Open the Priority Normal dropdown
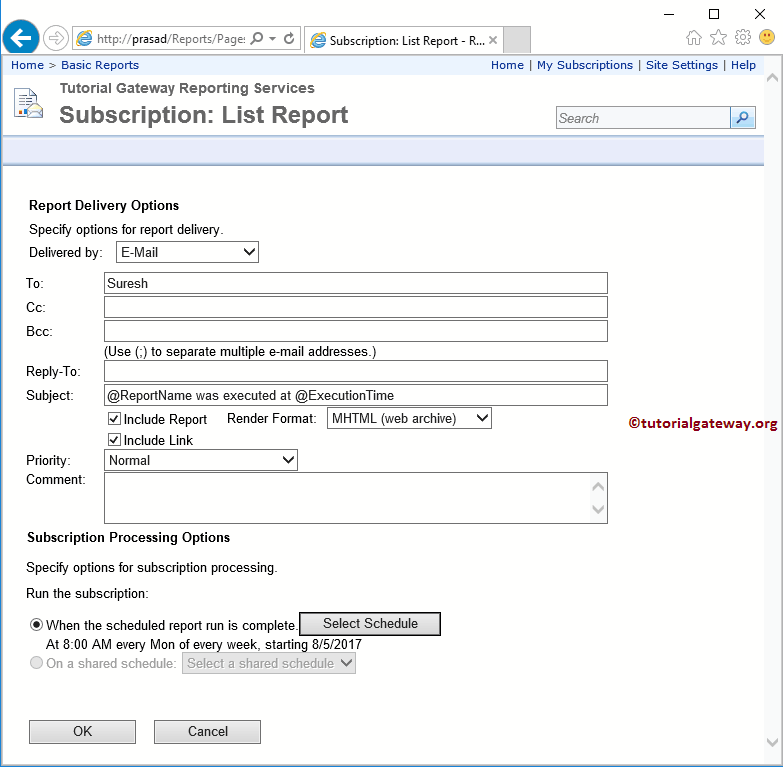The image size is (783, 767). pyautogui.click(x=201, y=460)
